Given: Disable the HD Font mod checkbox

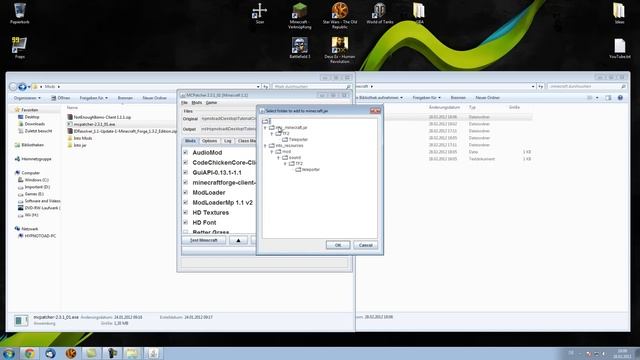Looking at the screenshot, I should (x=186, y=222).
